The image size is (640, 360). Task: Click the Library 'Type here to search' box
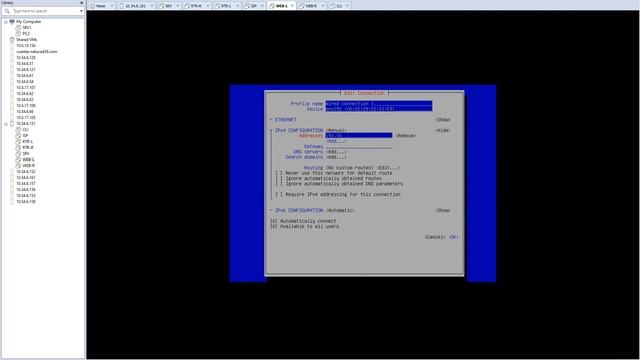(x=45, y=11)
